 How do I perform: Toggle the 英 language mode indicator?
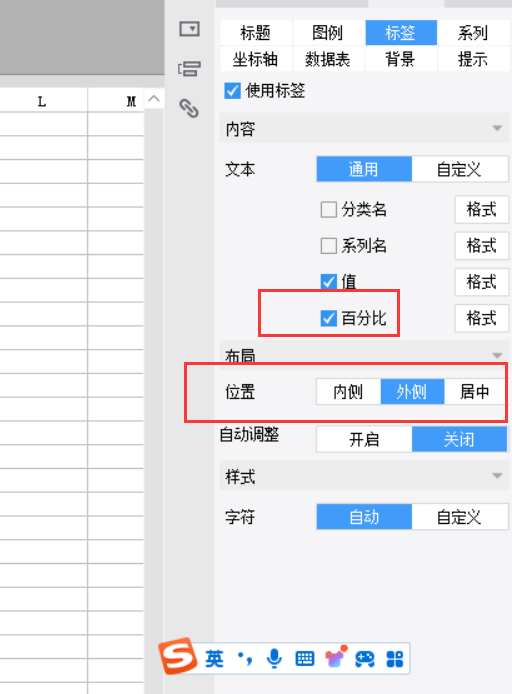click(214, 659)
